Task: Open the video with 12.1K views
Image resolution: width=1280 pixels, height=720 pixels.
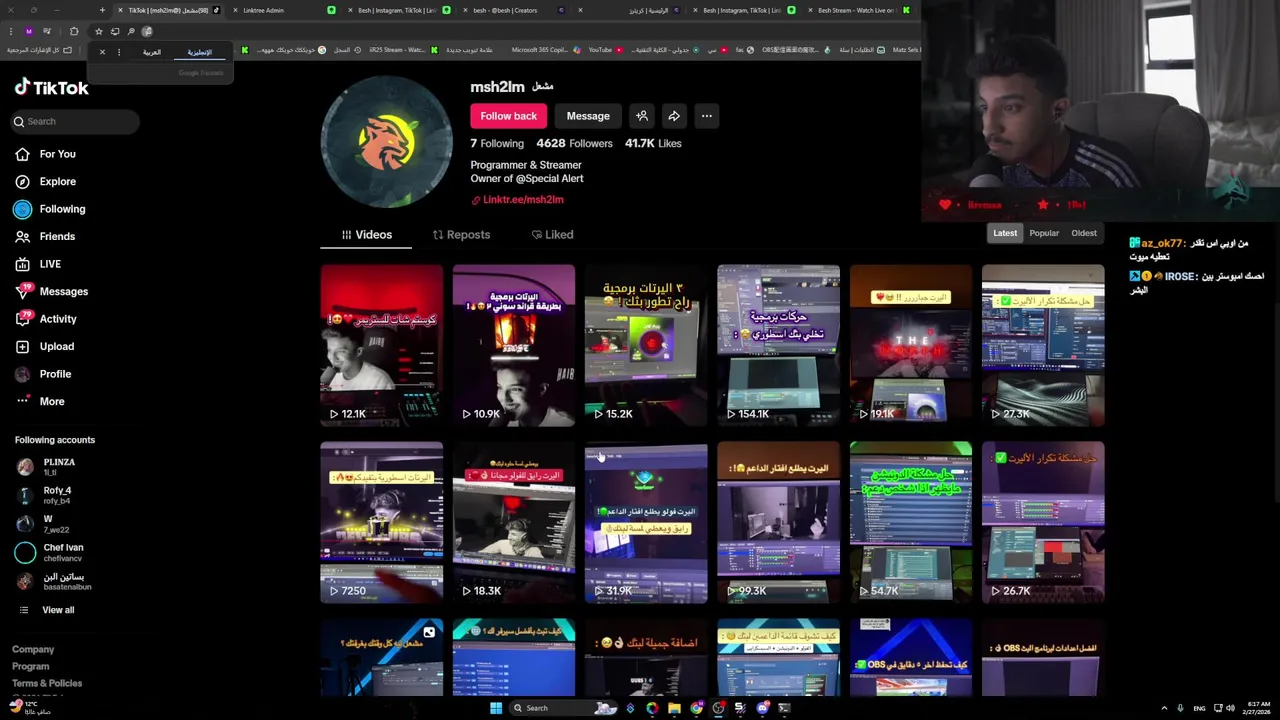Action: coord(381,345)
